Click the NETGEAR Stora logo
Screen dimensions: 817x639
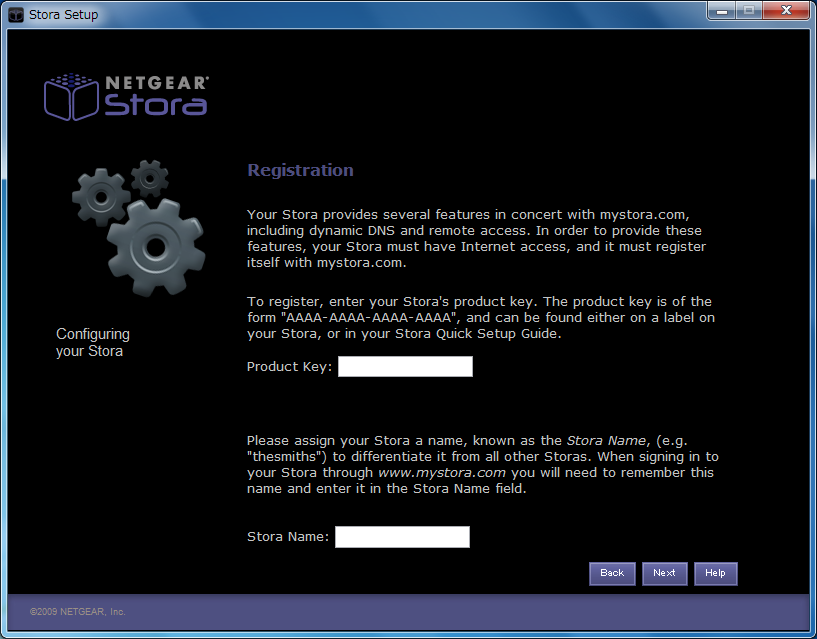click(x=126, y=96)
